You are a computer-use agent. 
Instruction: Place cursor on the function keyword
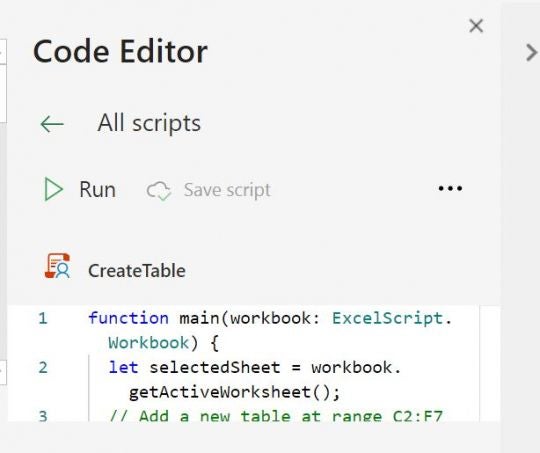click(x=128, y=318)
